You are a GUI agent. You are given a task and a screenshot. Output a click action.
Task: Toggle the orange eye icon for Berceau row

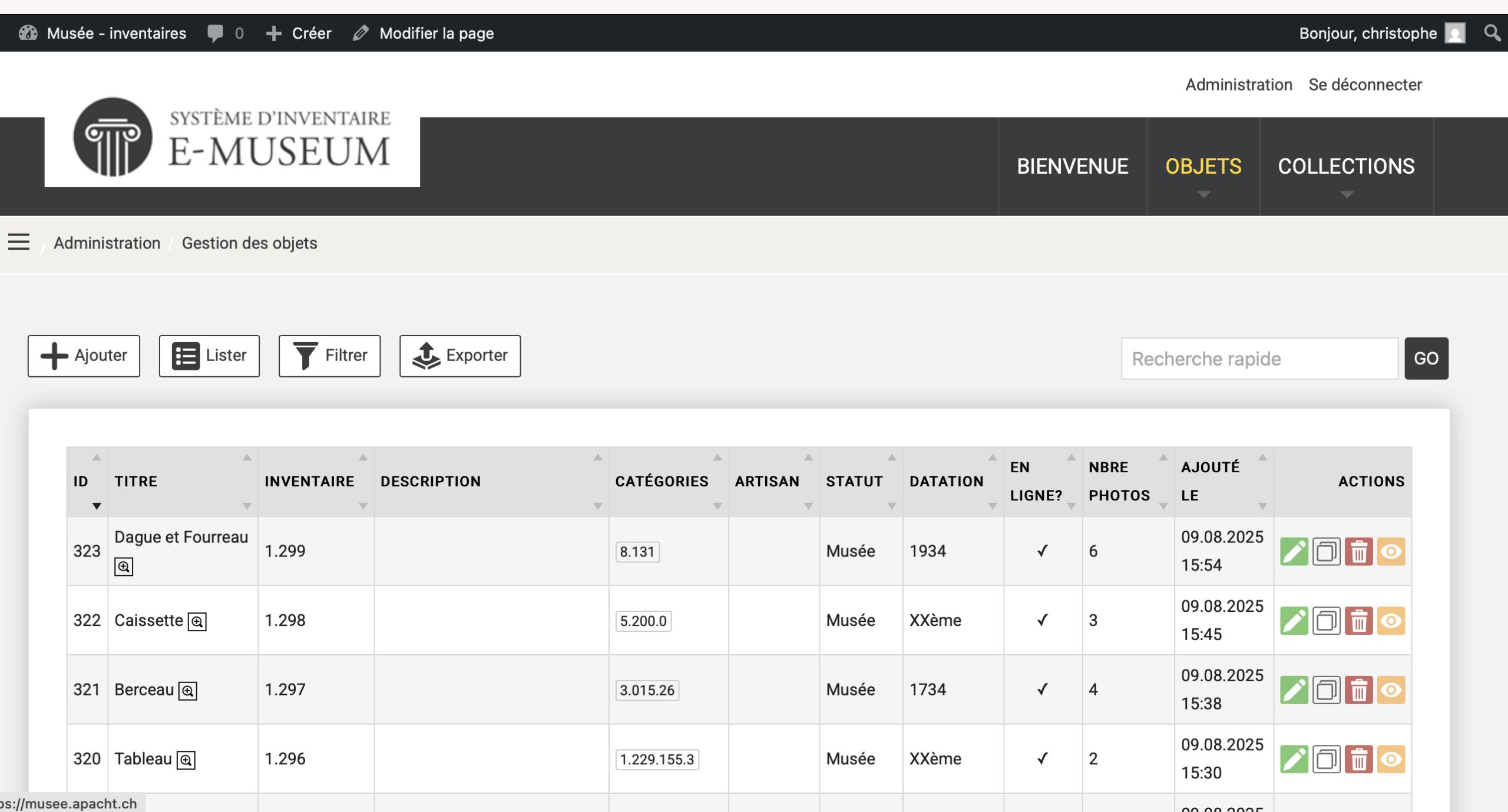(x=1391, y=690)
